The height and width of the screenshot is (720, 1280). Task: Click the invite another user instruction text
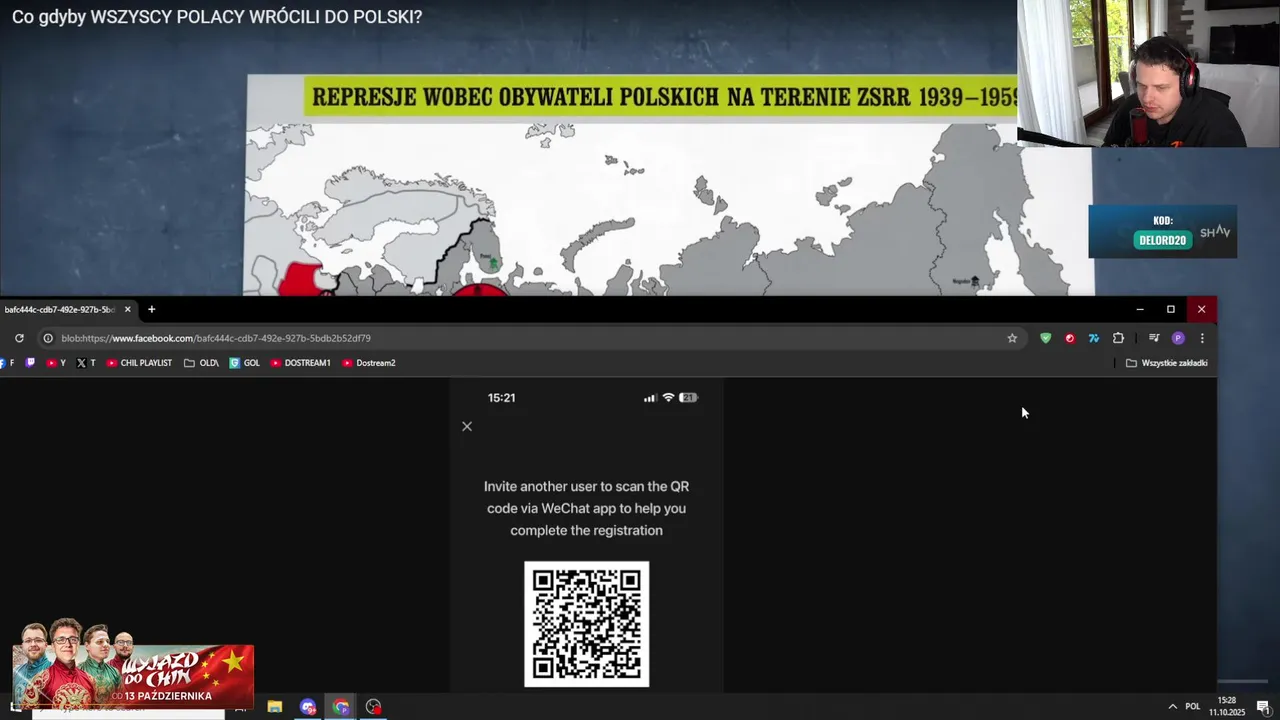[586, 508]
